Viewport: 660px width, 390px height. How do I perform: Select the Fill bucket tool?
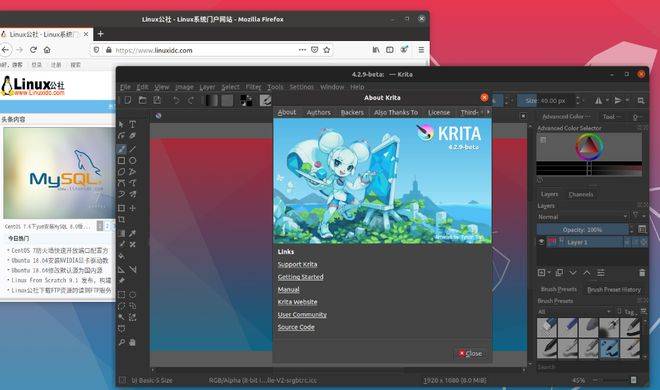121,256
